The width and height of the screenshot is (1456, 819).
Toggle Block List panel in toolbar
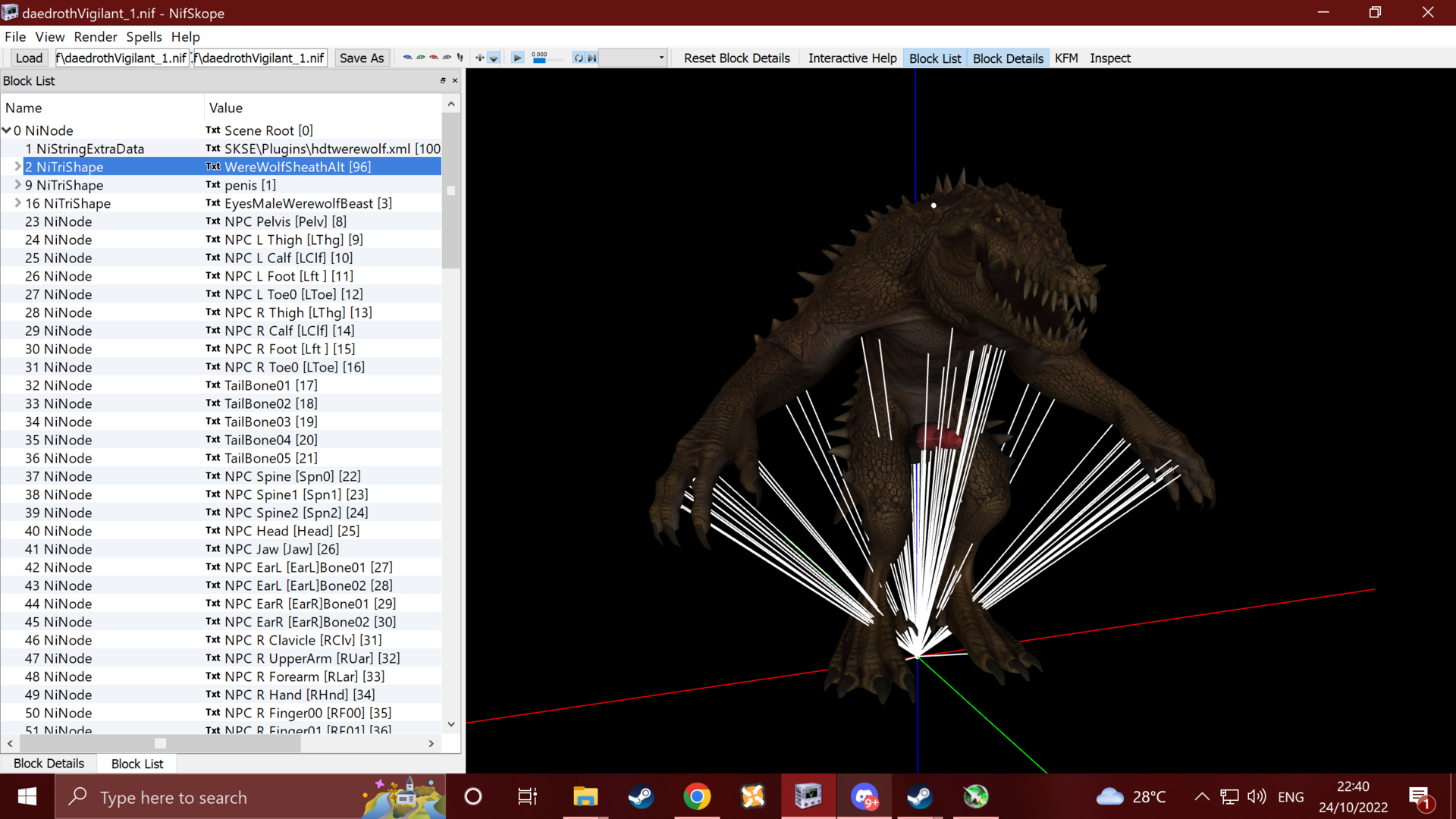[x=935, y=58]
